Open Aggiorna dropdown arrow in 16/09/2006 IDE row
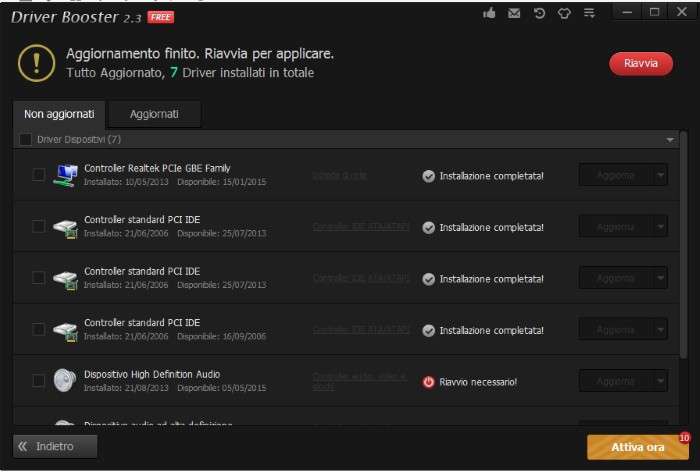This screenshot has width=700, height=473. (661, 329)
